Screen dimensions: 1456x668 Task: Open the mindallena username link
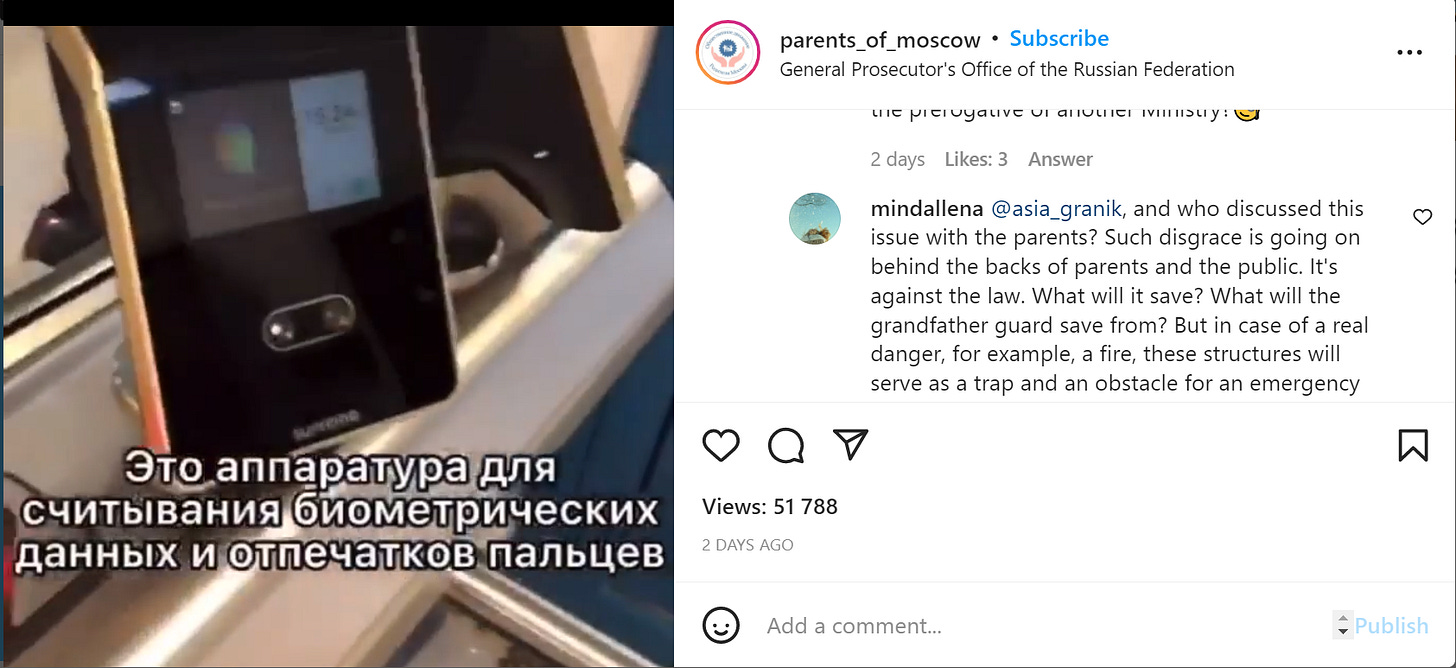(x=927, y=209)
